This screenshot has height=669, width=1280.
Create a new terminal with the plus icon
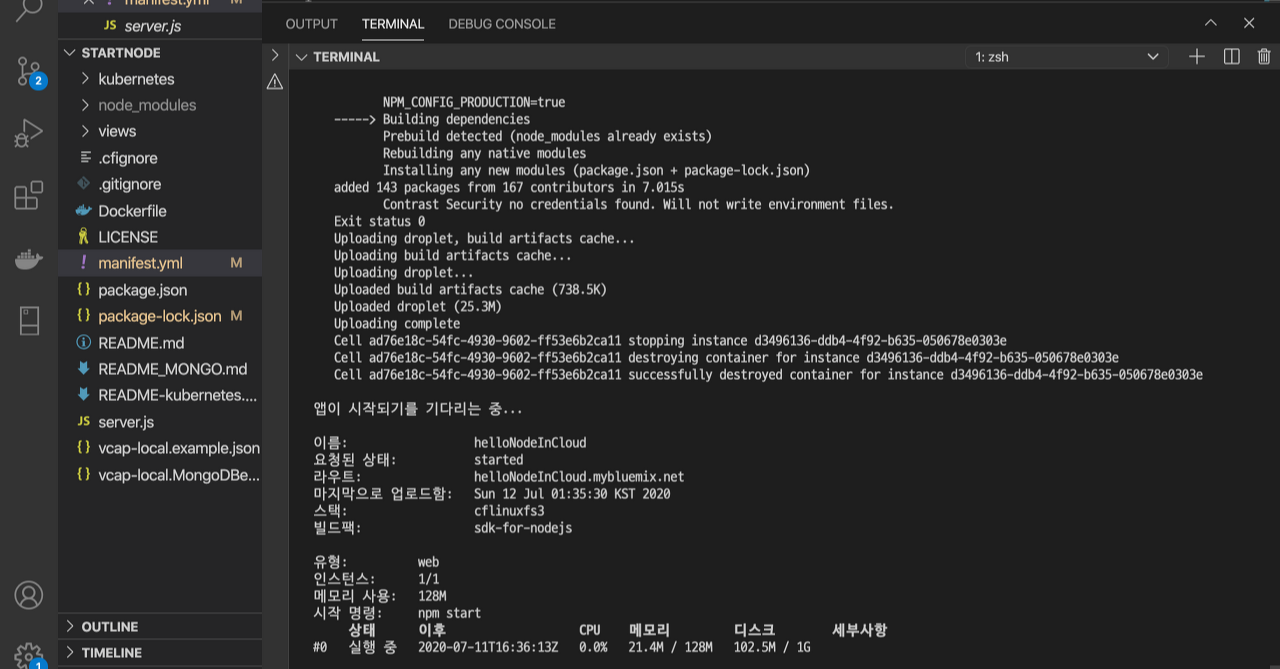point(1196,57)
